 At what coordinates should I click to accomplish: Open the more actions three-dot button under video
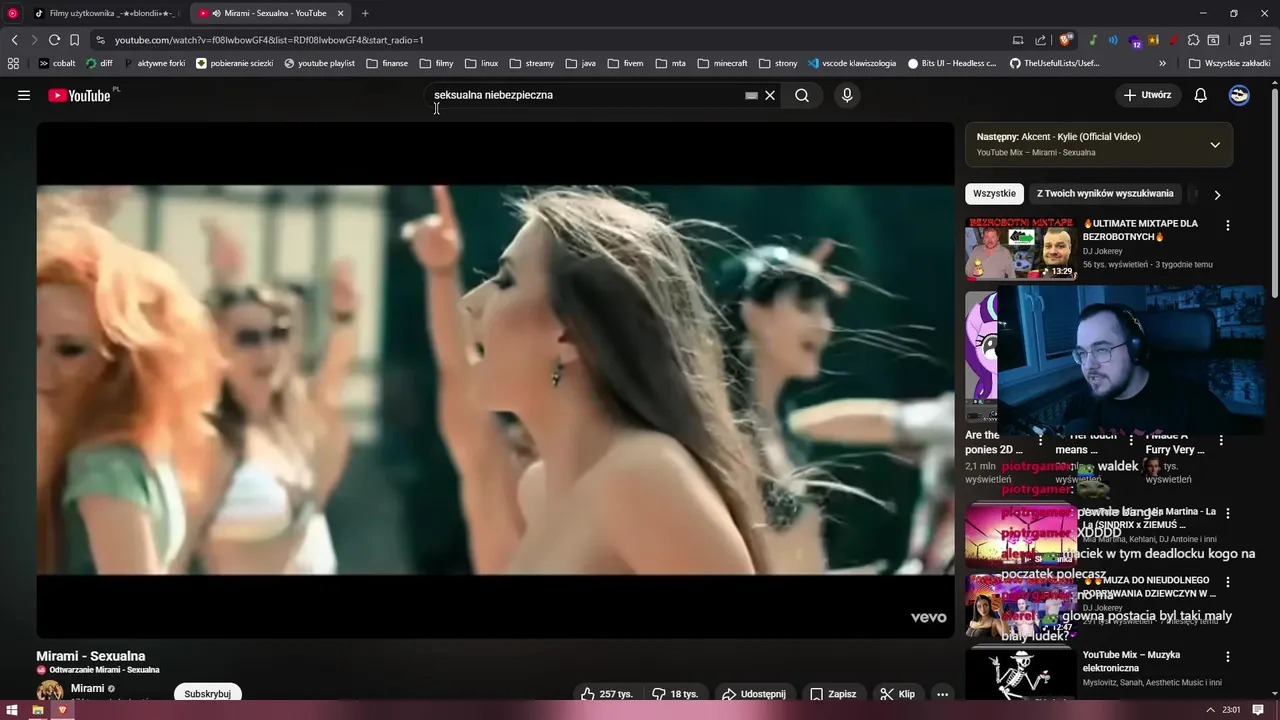(x=942, y=694)
